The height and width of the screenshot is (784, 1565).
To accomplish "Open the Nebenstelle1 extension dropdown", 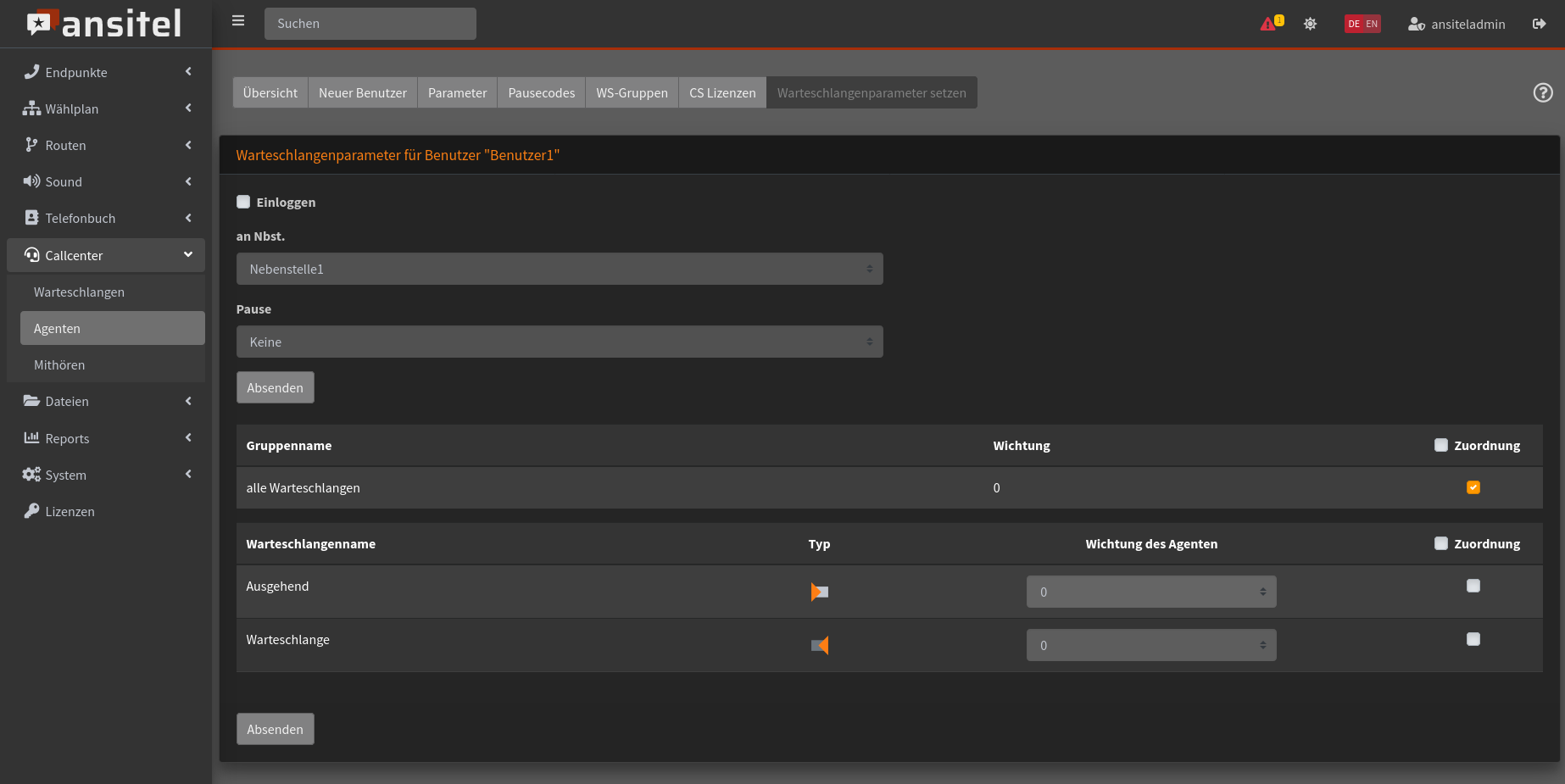I will (x=560, y=269).
